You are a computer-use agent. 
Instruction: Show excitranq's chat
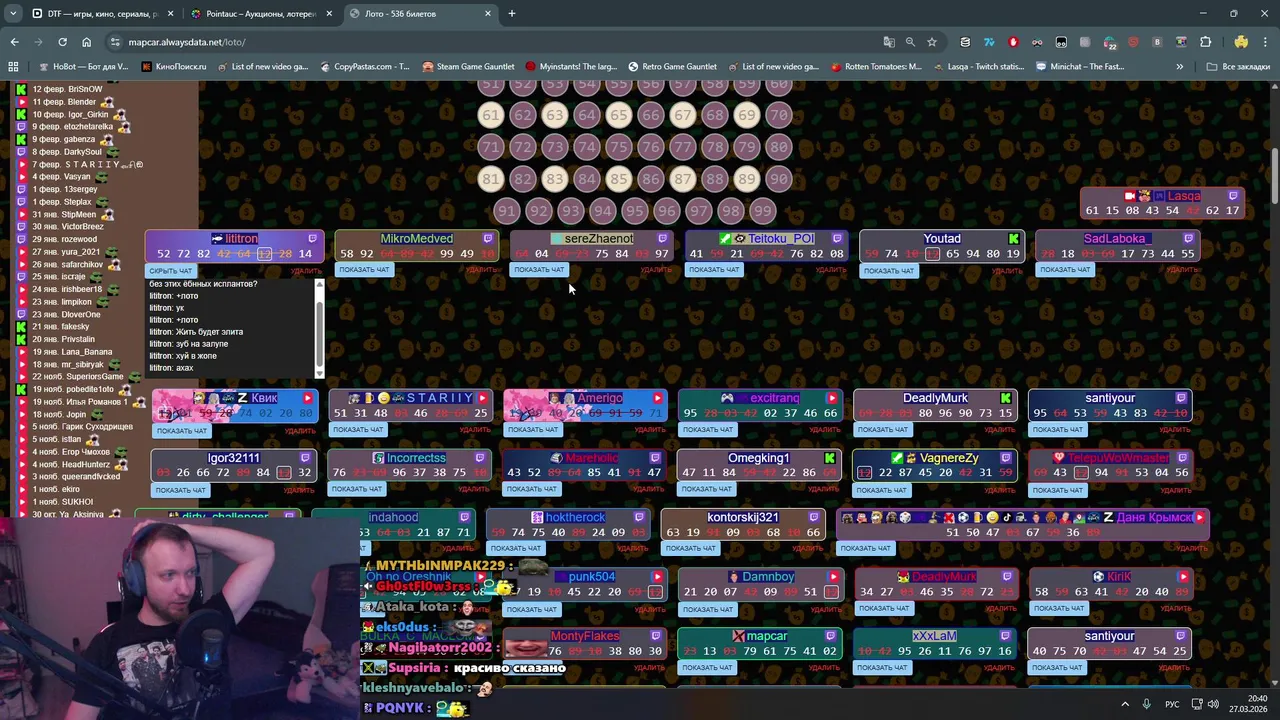tap(708, 430)
